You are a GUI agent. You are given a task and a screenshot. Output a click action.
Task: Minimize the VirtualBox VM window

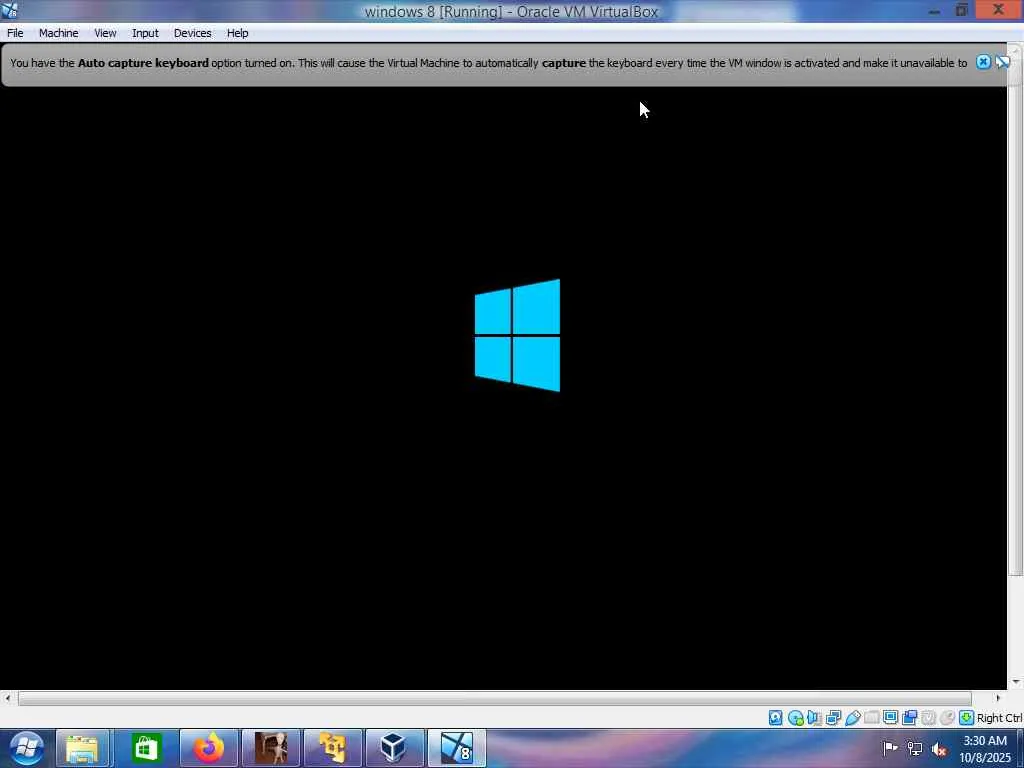(x=935, y=10)
